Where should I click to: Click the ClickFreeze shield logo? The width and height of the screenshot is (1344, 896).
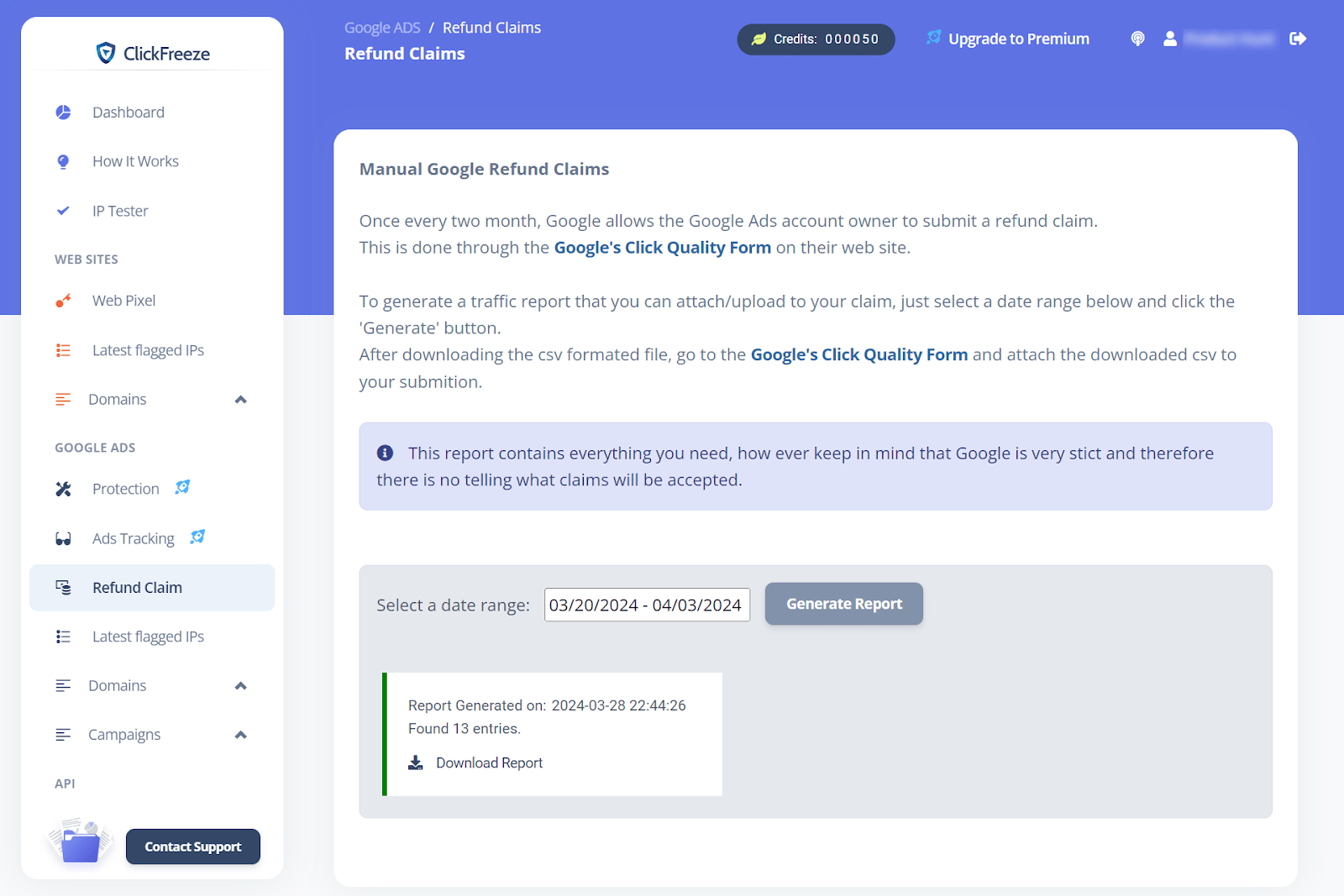[x=106, y=53]
